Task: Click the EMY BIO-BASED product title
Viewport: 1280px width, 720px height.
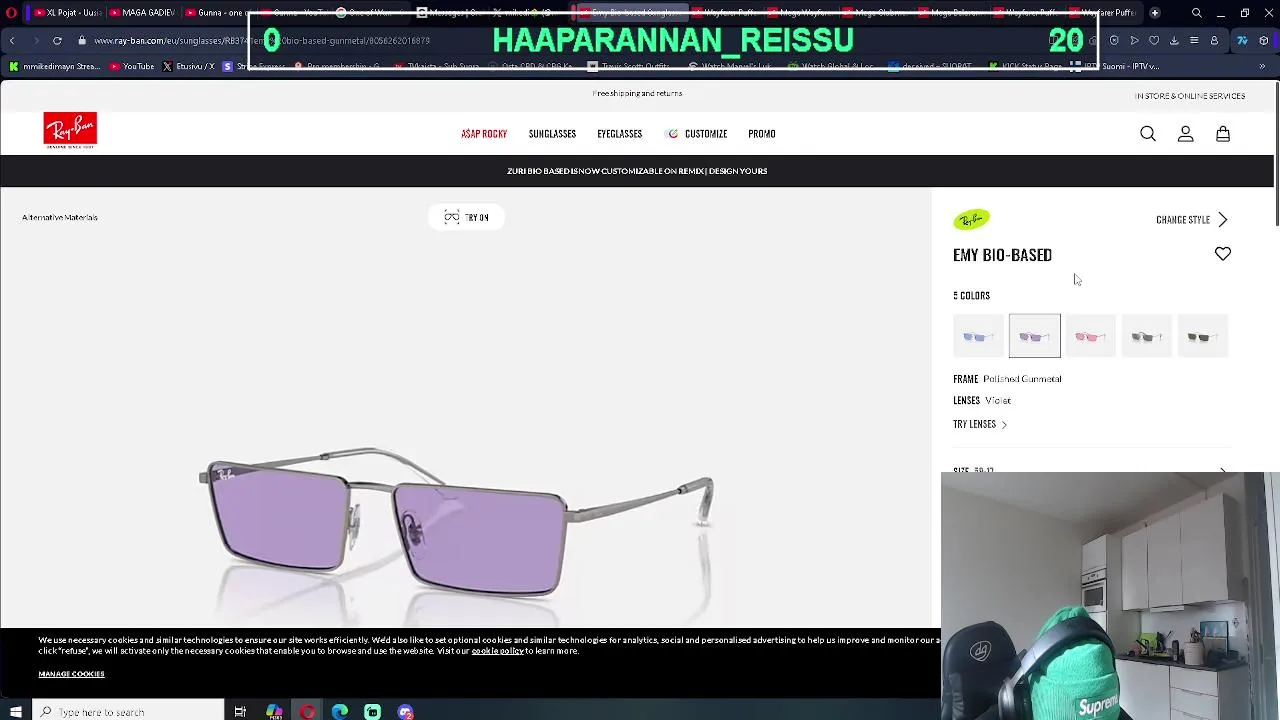Action: pyautogui.click(x=1002, y=255)
